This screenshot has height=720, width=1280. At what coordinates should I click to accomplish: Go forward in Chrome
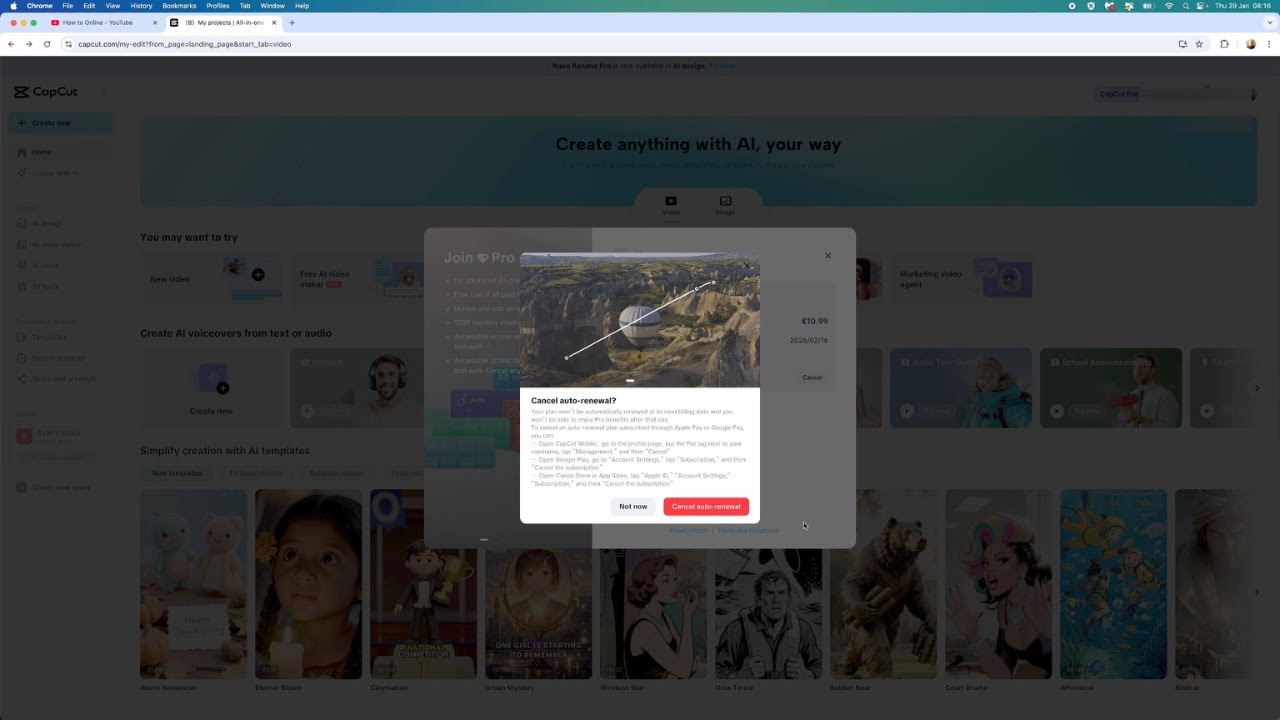(x=28, y=44)
